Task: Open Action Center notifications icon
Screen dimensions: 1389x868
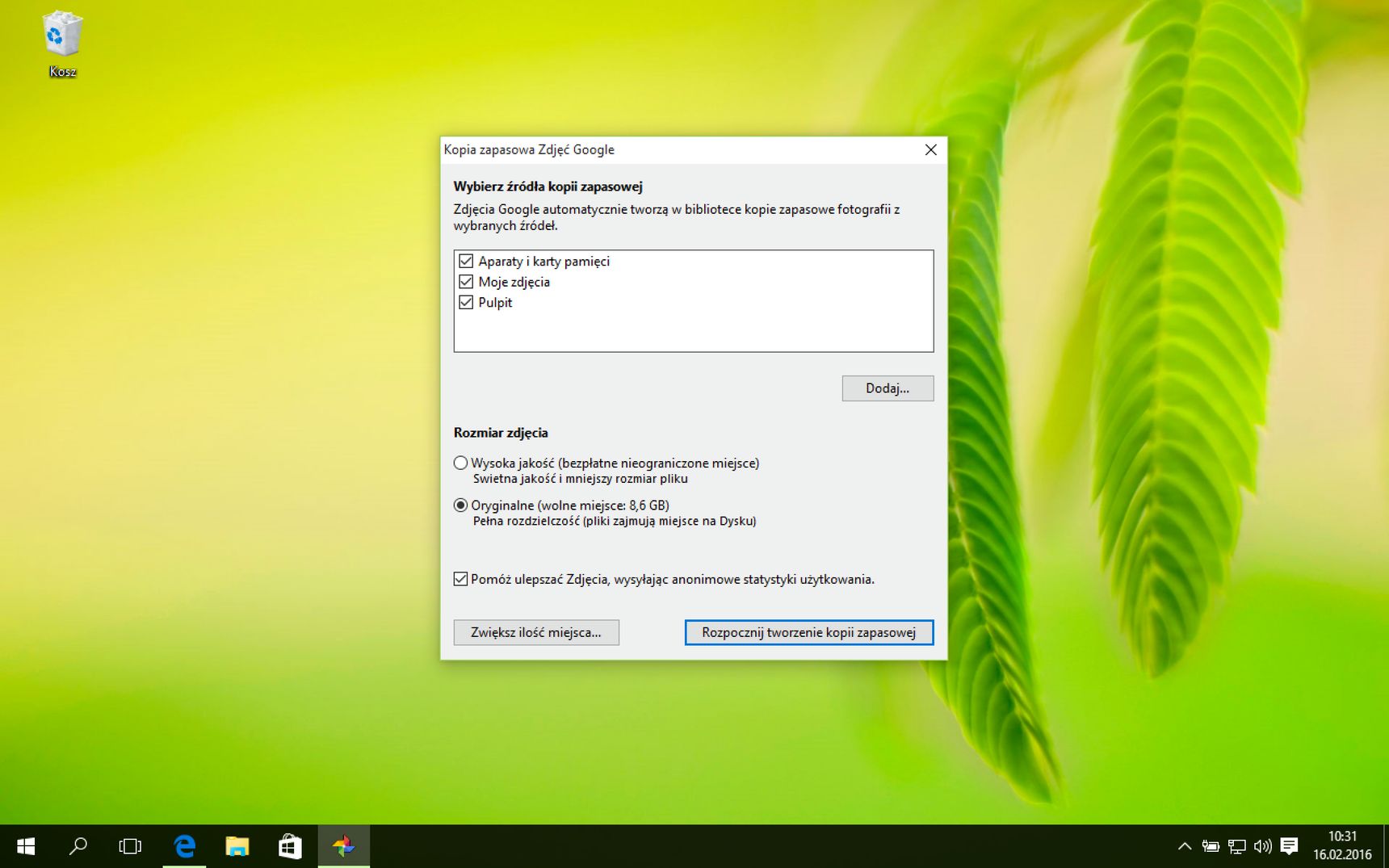Action: [1289, 846]
